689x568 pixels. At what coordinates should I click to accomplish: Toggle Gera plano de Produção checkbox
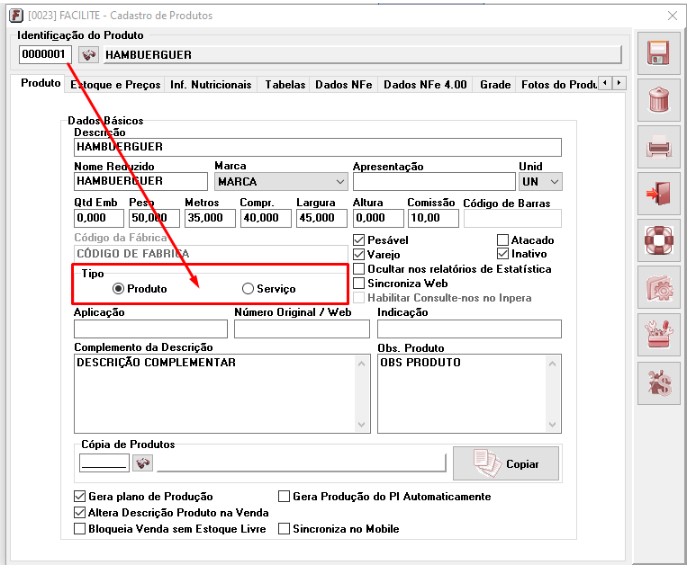[80, 496]
